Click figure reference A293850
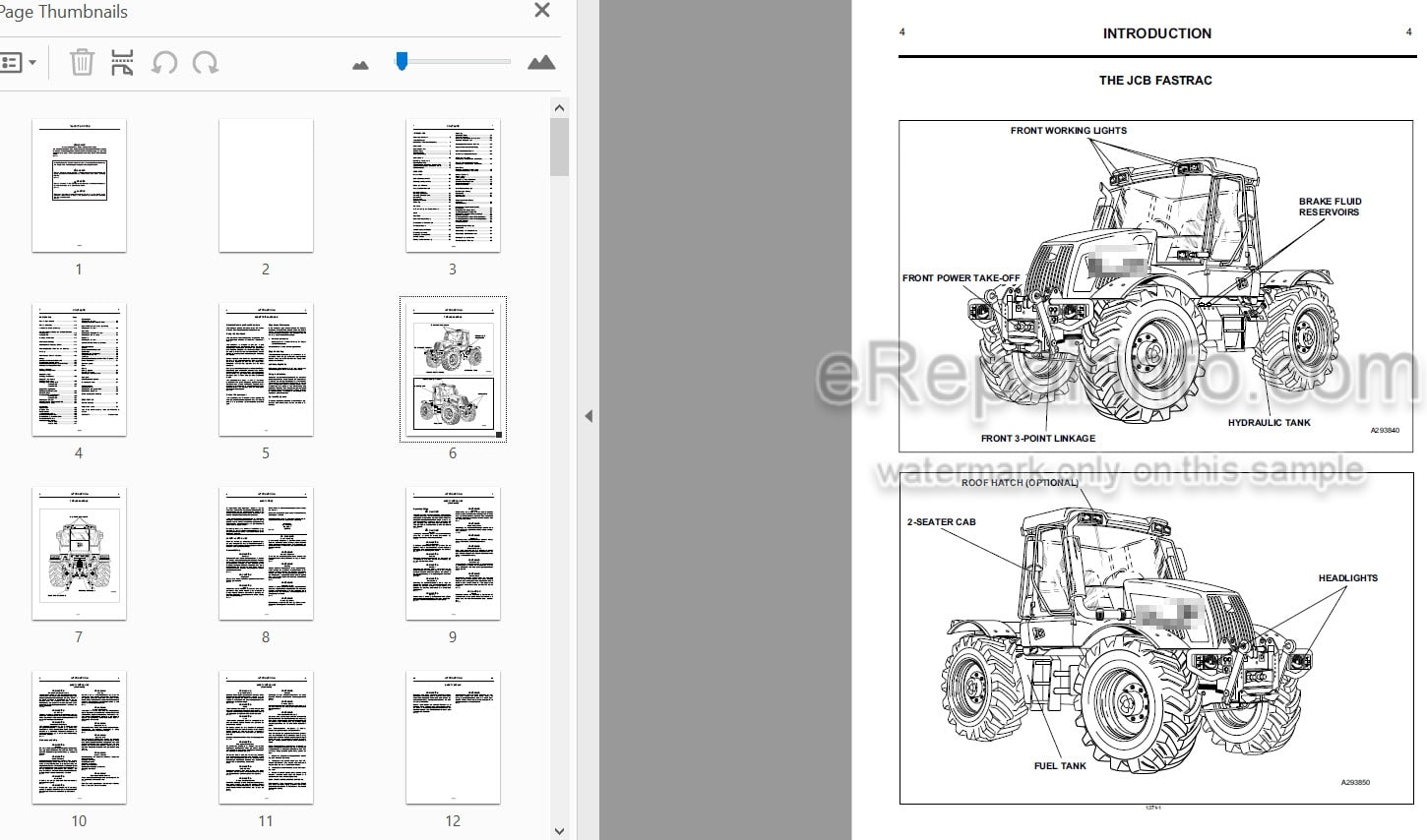1427x840 pixels. coord(1354,783)
